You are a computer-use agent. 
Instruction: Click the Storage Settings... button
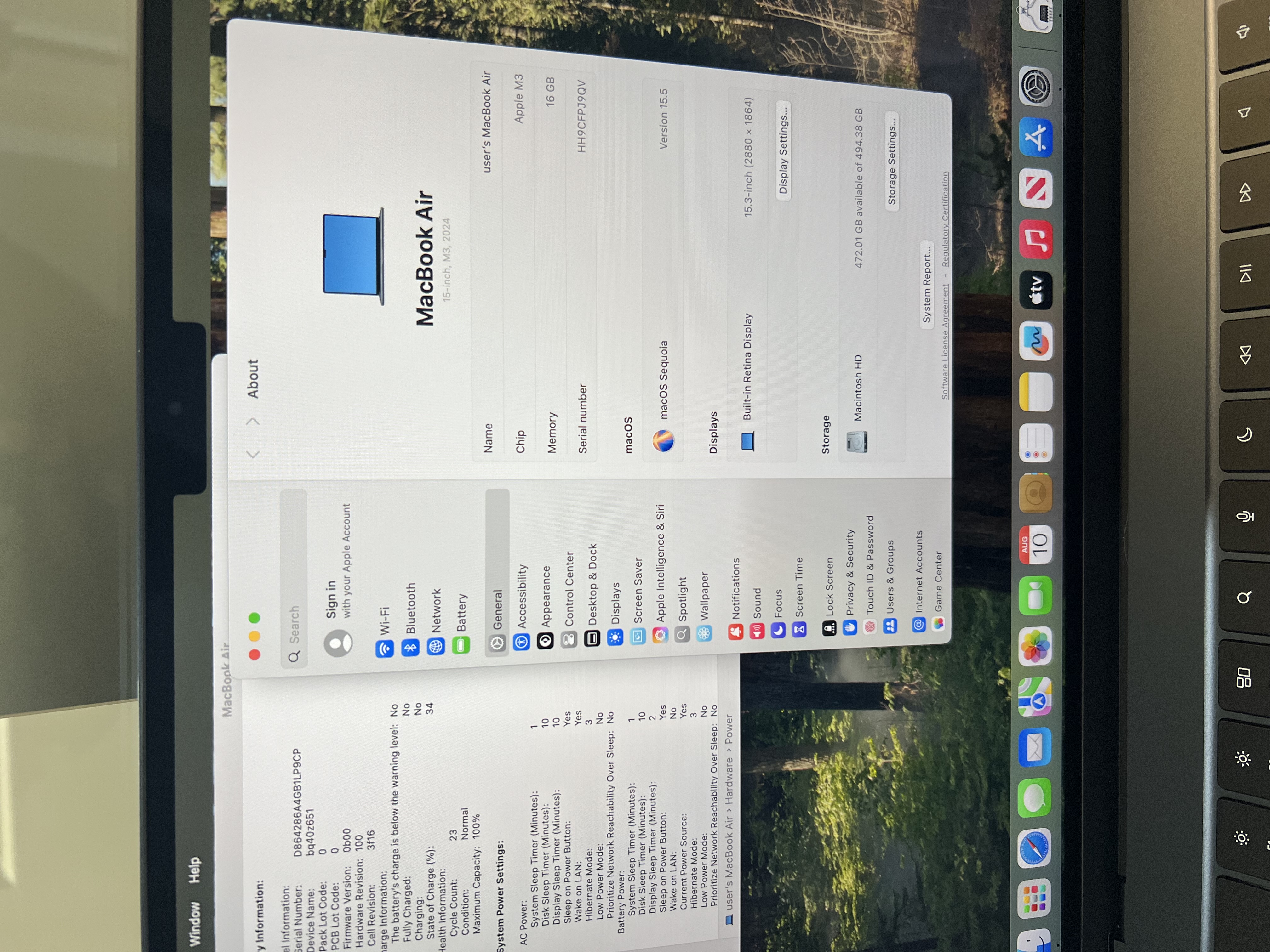892,162
